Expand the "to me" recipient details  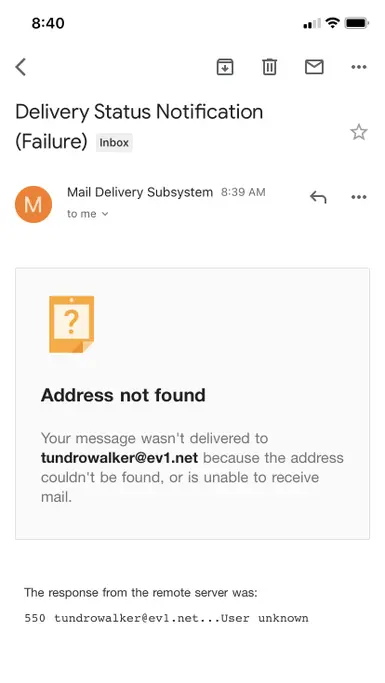tap(88, 214)
